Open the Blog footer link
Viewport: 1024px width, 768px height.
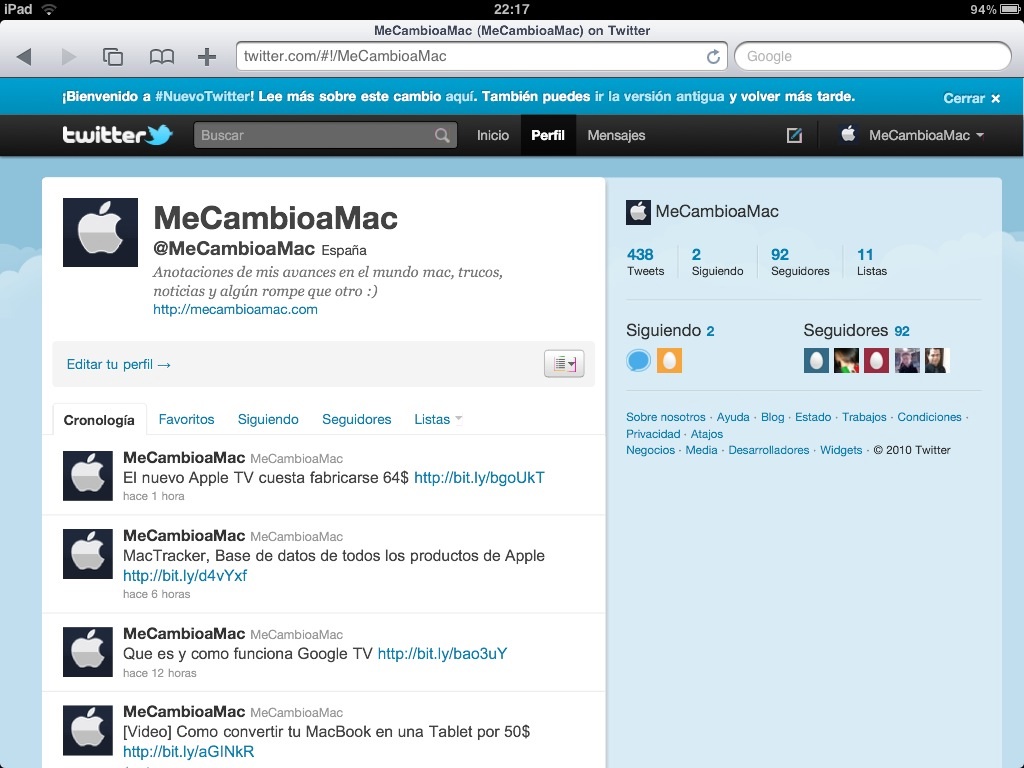coord(773,417)
